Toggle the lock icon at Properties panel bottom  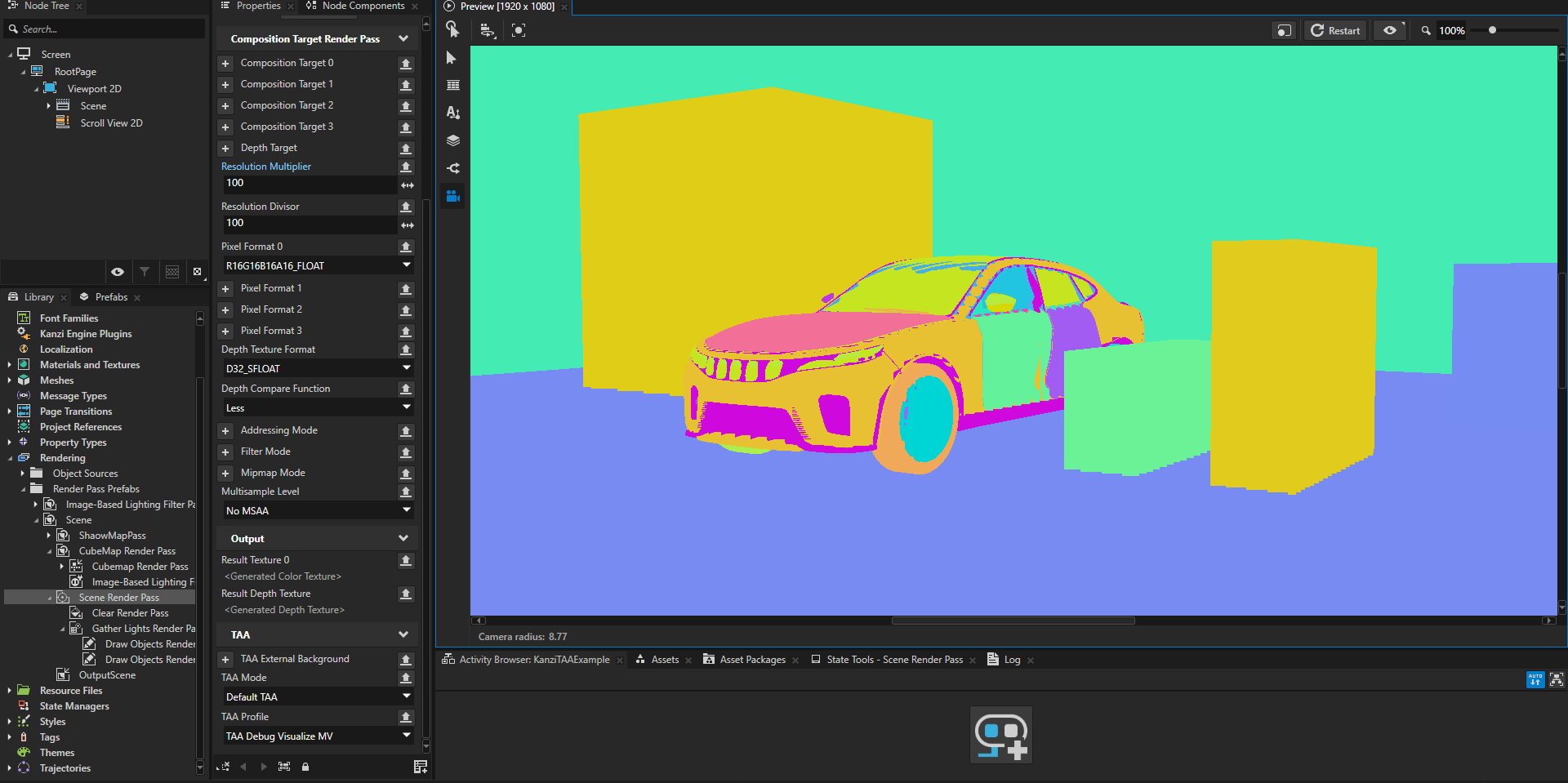pyautogui.click(x=305, y=767)
